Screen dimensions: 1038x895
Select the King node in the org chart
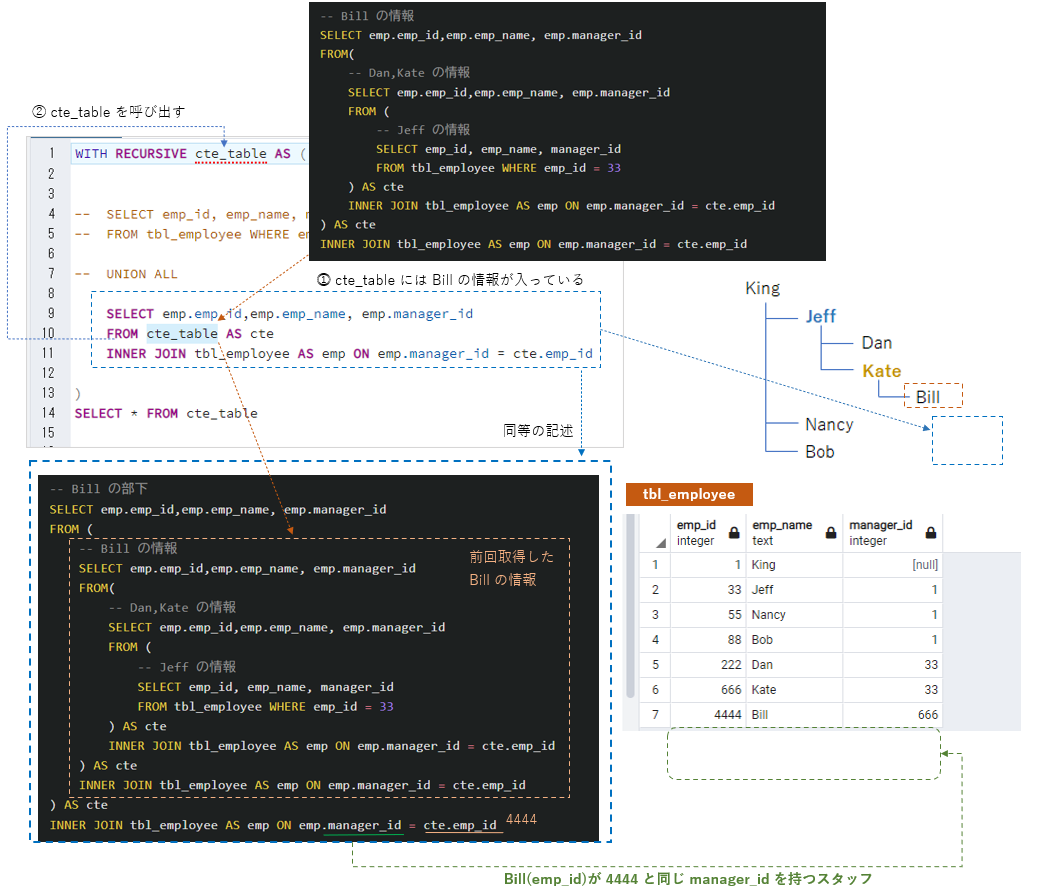[x=762, y=288]
